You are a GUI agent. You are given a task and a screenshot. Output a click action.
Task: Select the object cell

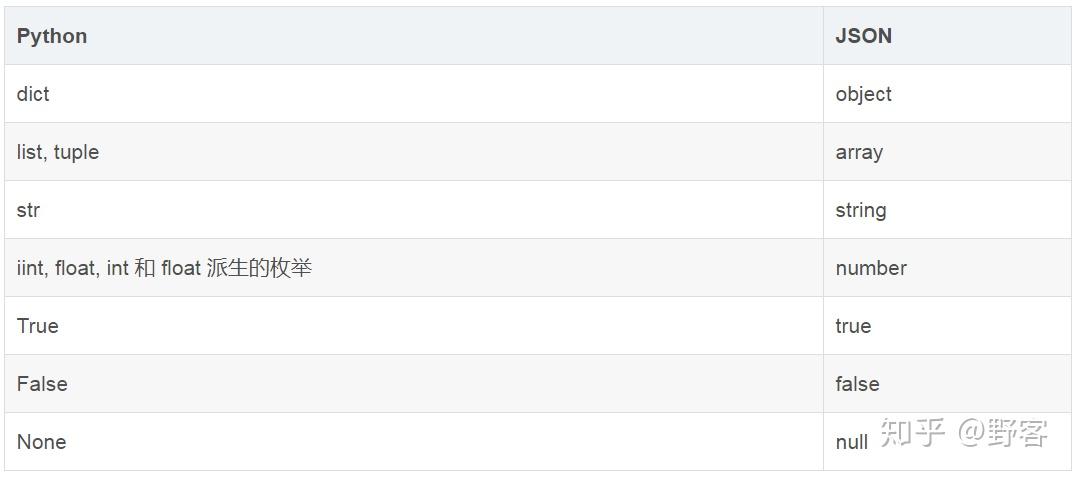(863, 94)
